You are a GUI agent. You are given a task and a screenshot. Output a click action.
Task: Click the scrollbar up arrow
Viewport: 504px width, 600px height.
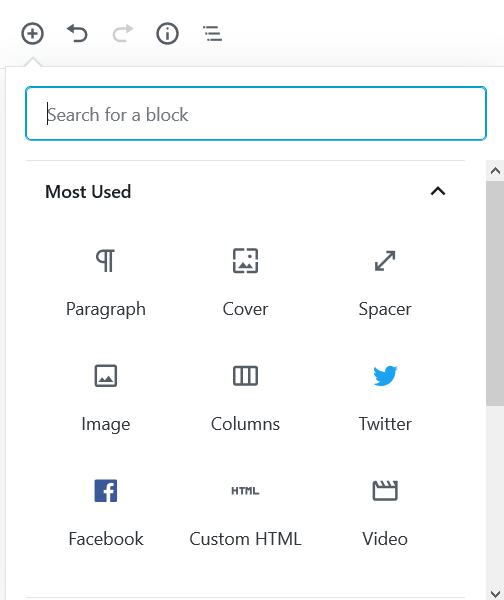[495, 171]
